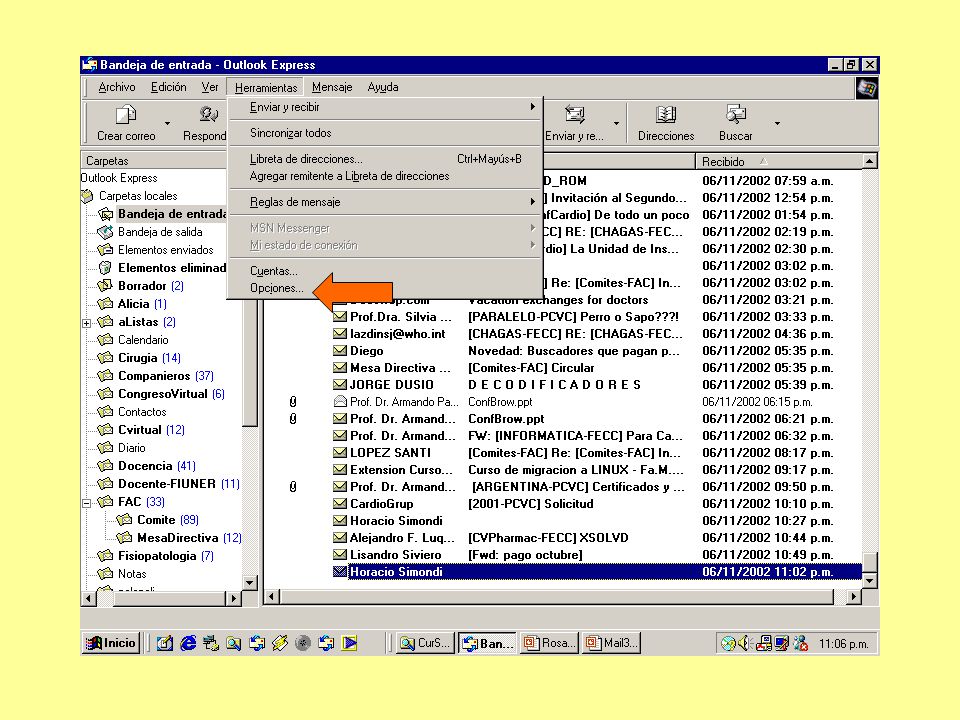Click envelope icon of CardioGrup message
The image size is (960, 720).
point(340,504)
